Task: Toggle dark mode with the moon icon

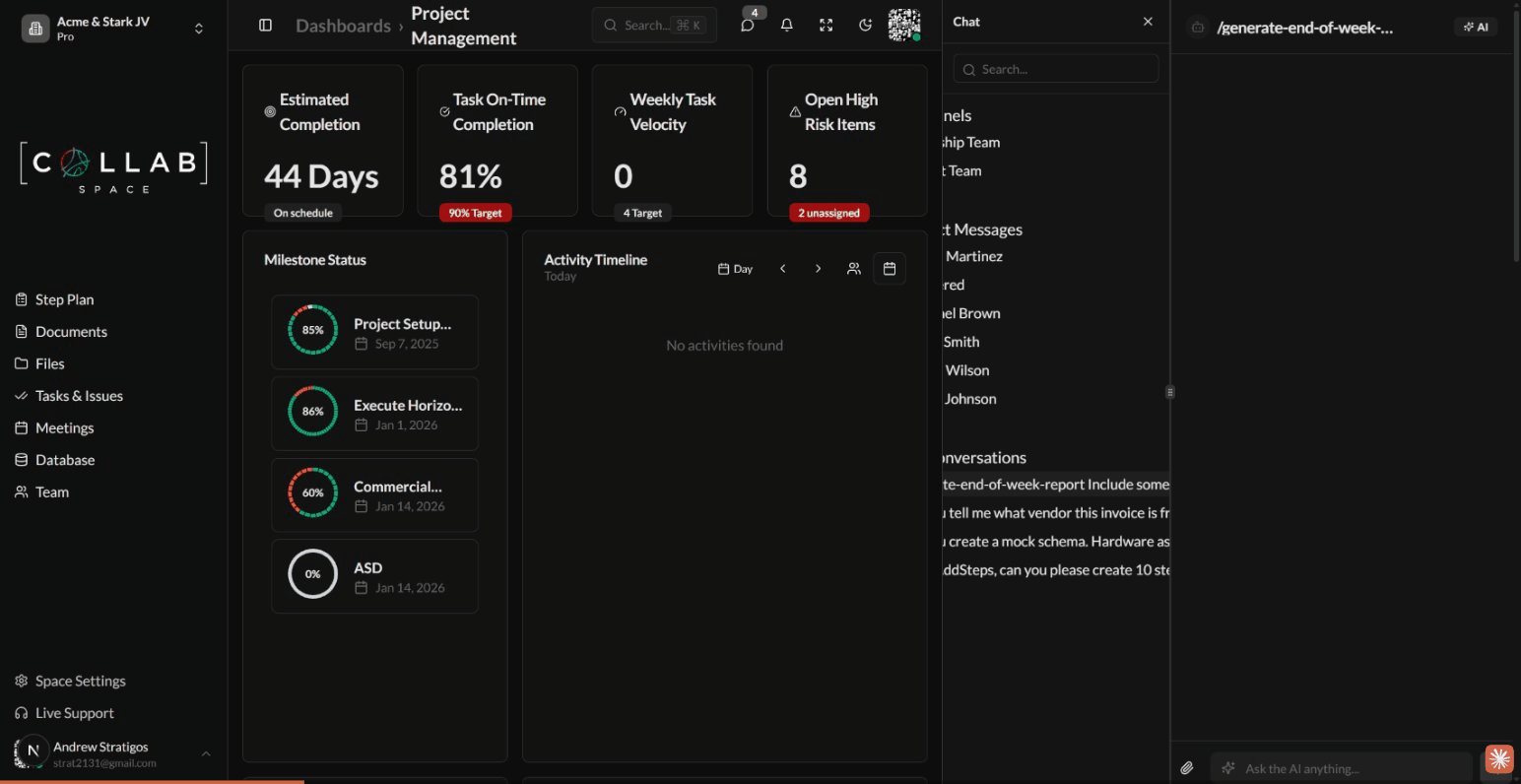Action: tap(865, 25)
